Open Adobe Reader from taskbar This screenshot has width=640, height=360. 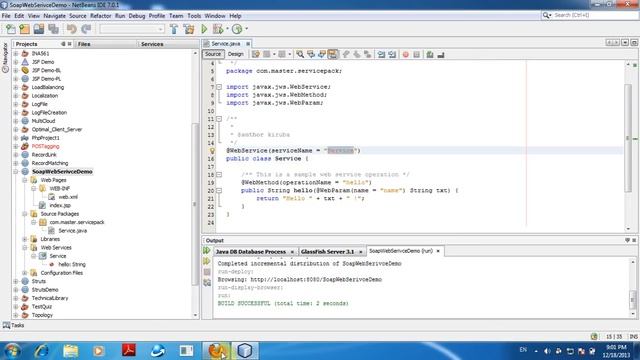pyautogui.click(x=129, y=351)
